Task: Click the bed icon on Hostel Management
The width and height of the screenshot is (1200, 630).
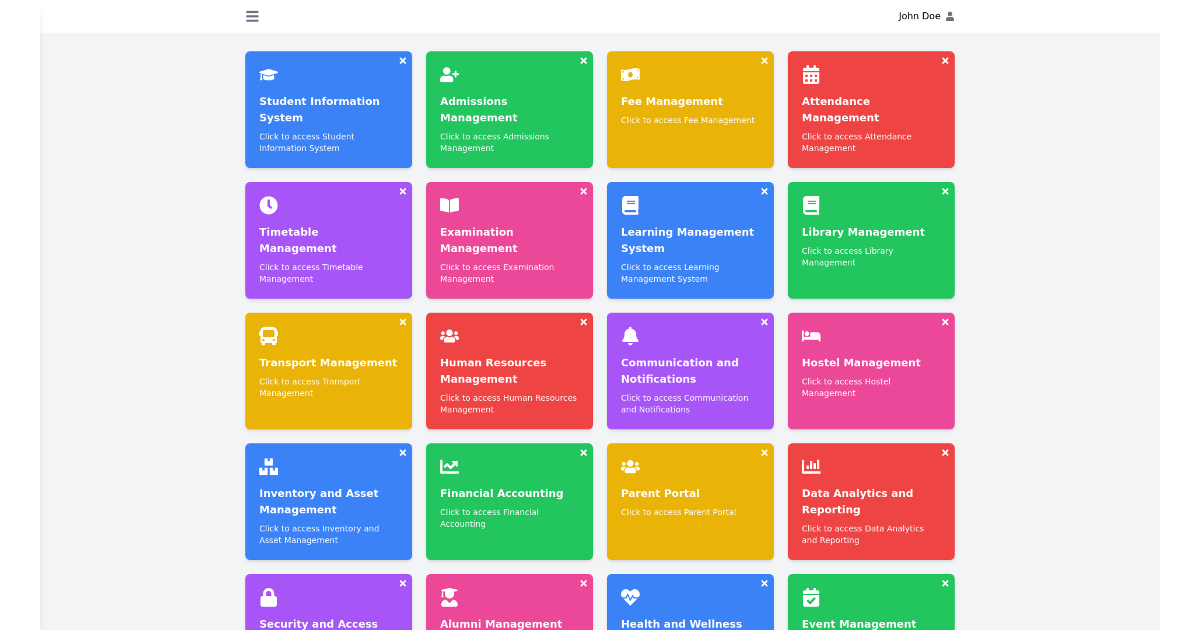Action: click(x=811, y=336)
